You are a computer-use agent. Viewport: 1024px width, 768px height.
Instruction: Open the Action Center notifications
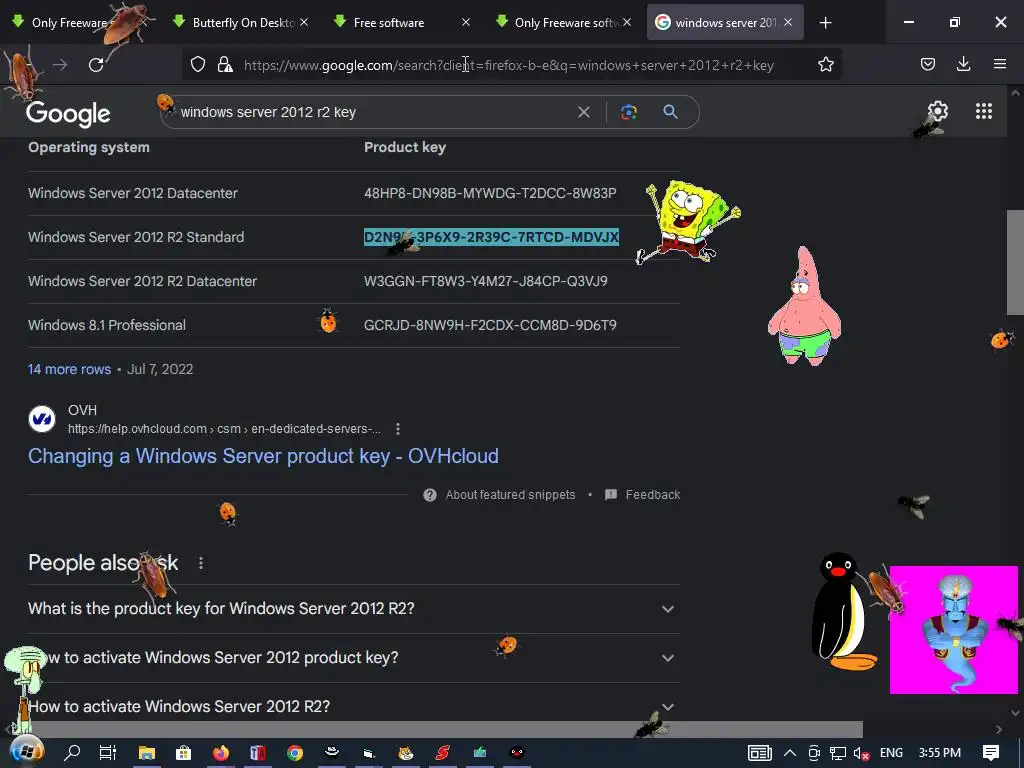tap(991, 752)
